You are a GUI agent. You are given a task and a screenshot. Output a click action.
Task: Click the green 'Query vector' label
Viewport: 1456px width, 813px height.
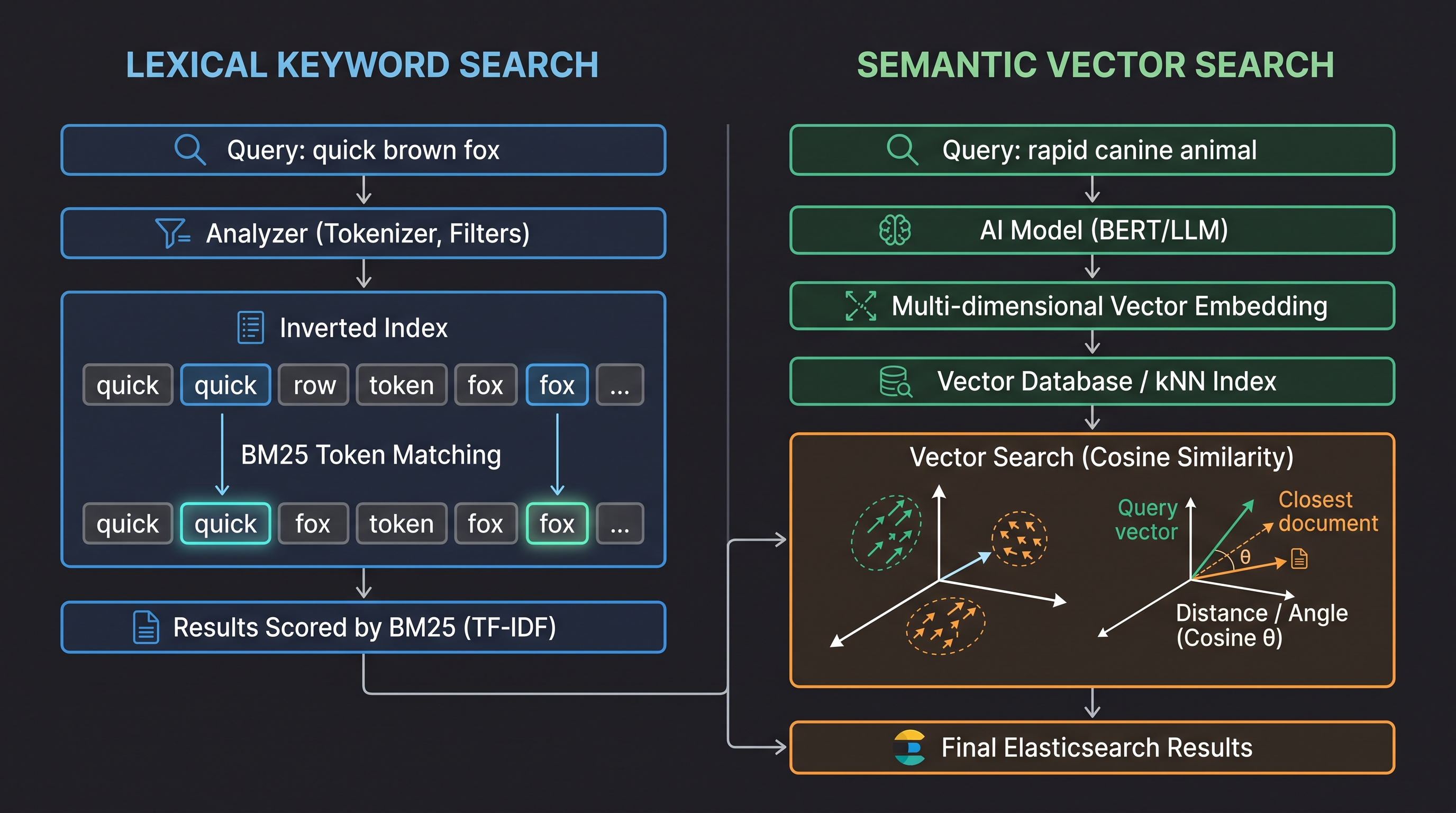(1147, 520)
